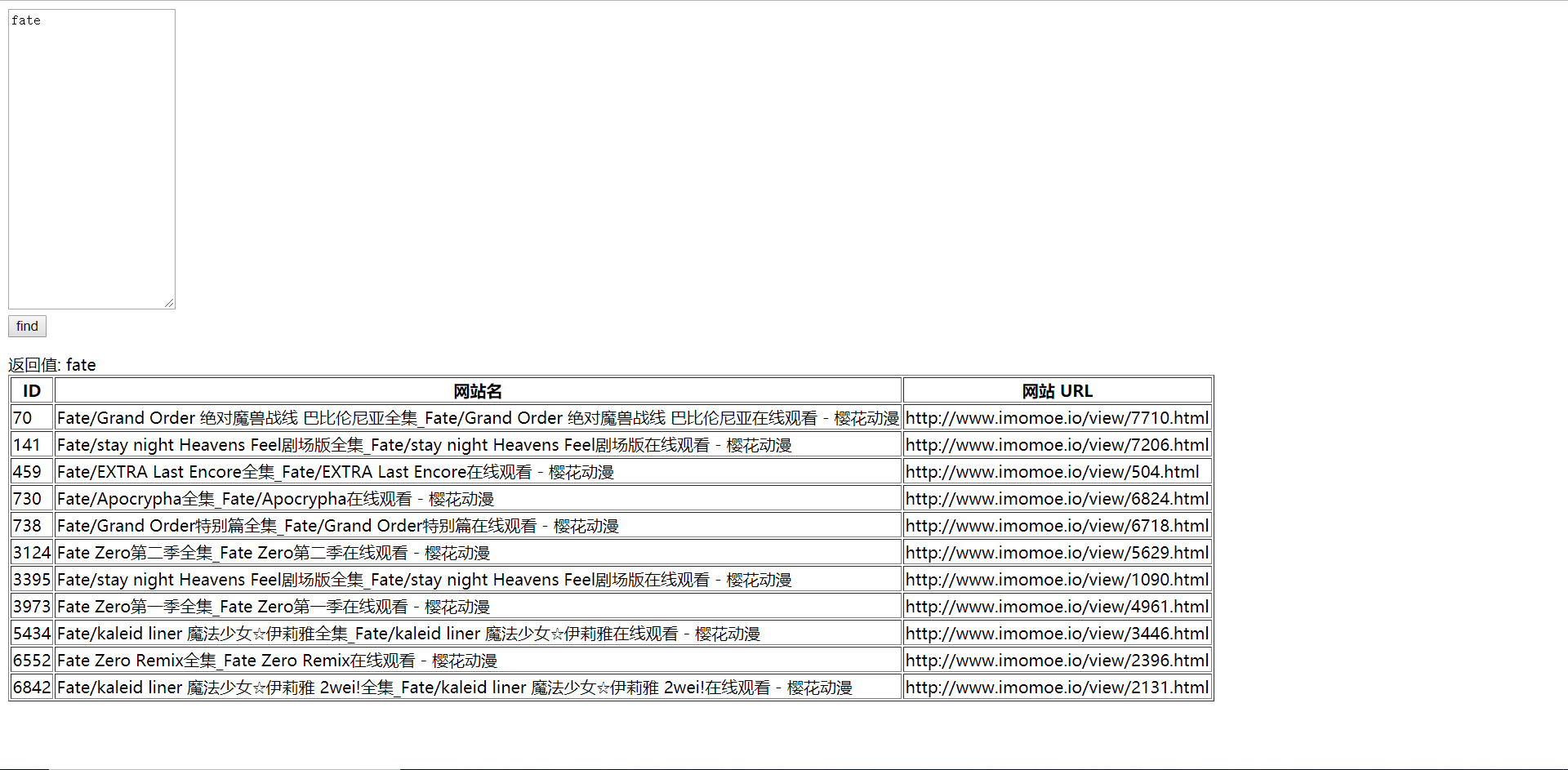Screen dimensions: 1568x770
Task: Grab the textarea resize handle corner
Action: pos(169,303)
